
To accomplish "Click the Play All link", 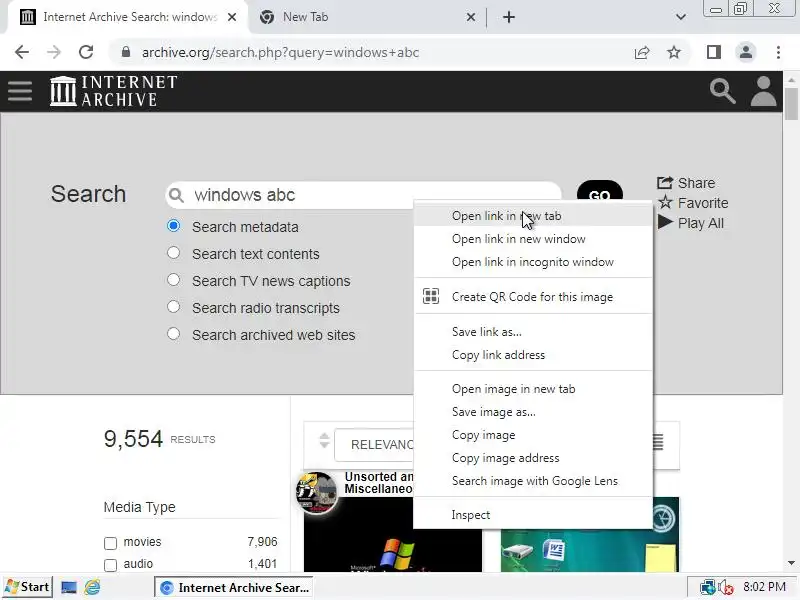I will (x=691, y=223).
